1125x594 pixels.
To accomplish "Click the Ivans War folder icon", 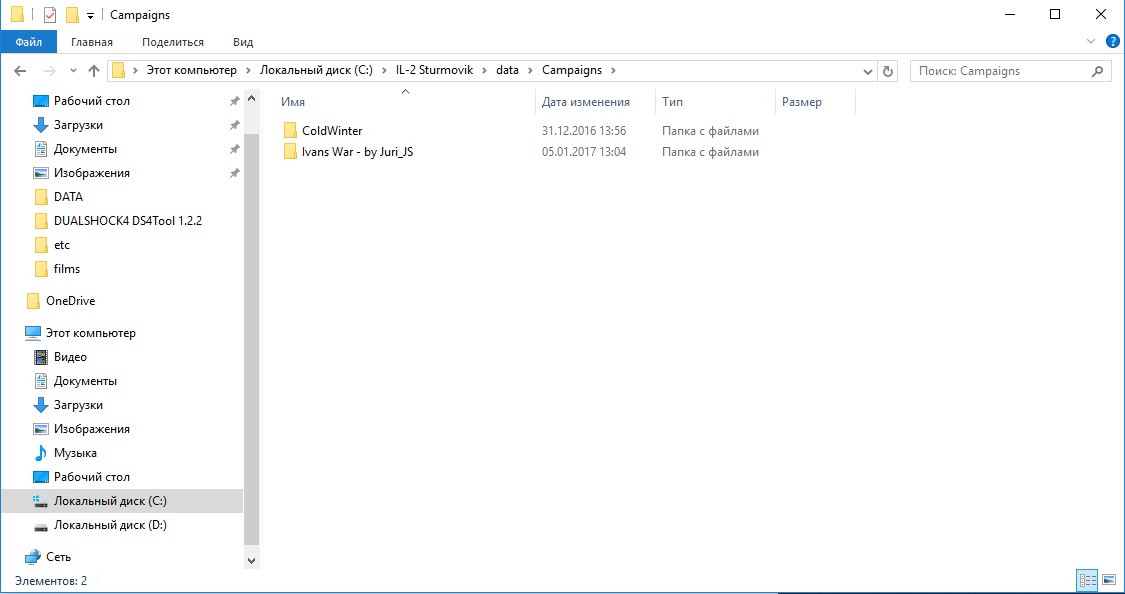I will pos(290,152).
